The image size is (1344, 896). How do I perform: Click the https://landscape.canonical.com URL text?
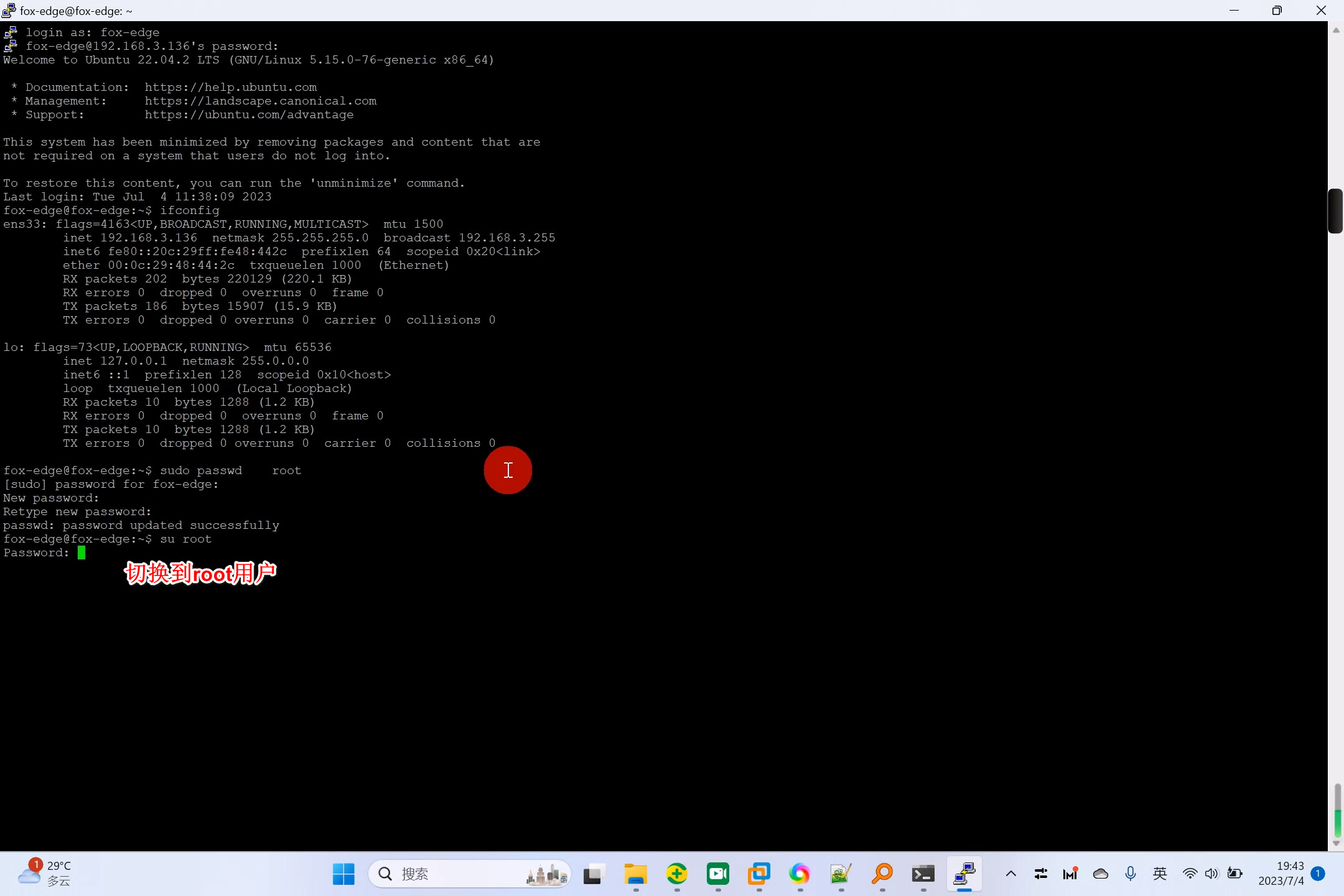(x=261, y=101)
